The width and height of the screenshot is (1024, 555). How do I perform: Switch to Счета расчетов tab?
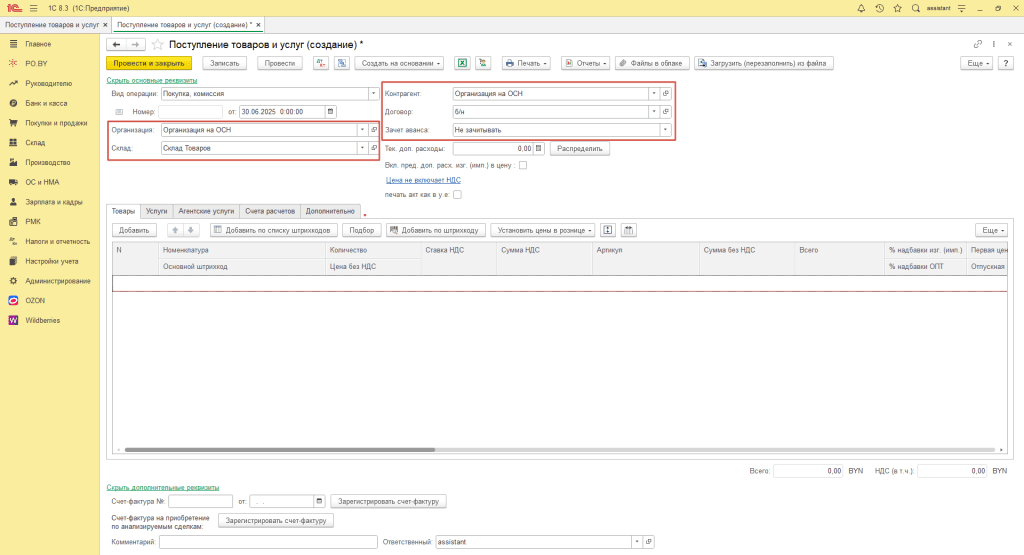point(270,212)
